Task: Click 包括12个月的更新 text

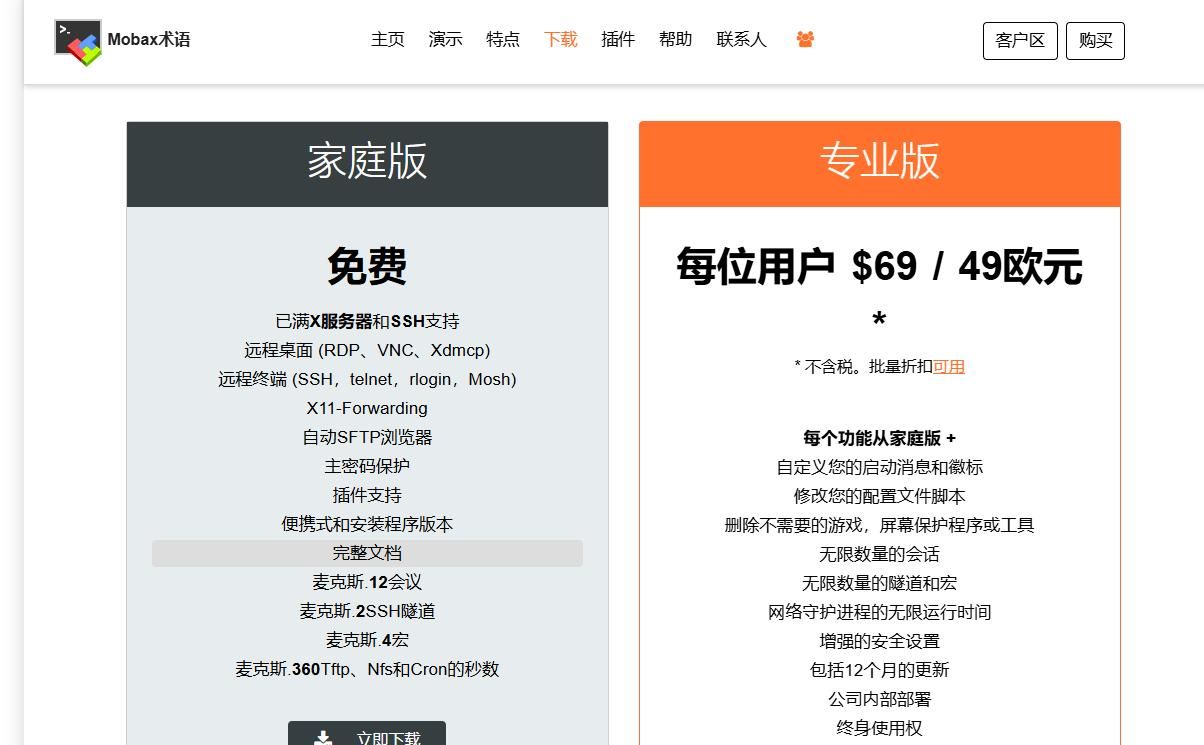Action: (x=880, y=670)
